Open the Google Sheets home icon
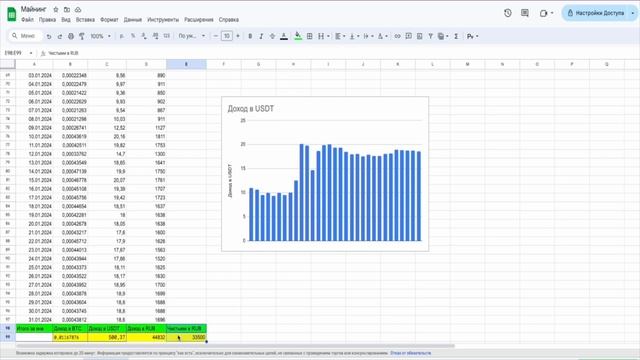640x360 pixels. (x=12, y=14)
